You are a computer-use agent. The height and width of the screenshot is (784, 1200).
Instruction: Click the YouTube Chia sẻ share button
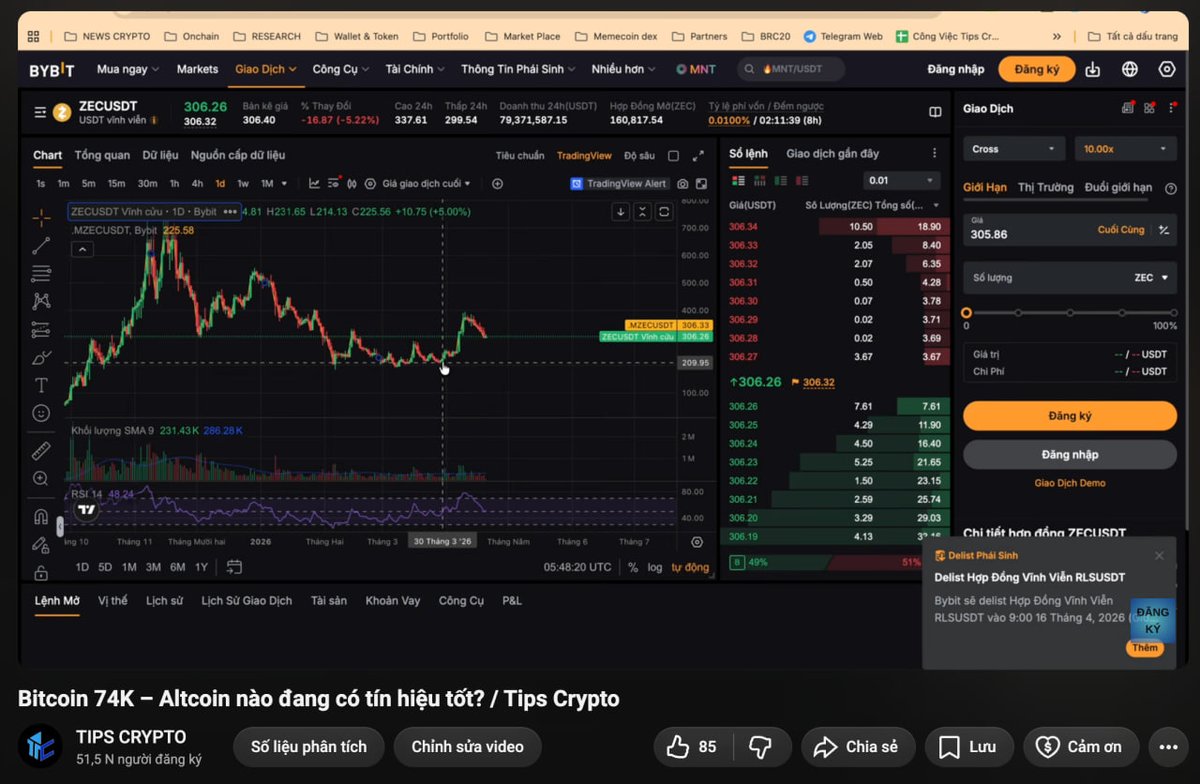tap(856, 747)
